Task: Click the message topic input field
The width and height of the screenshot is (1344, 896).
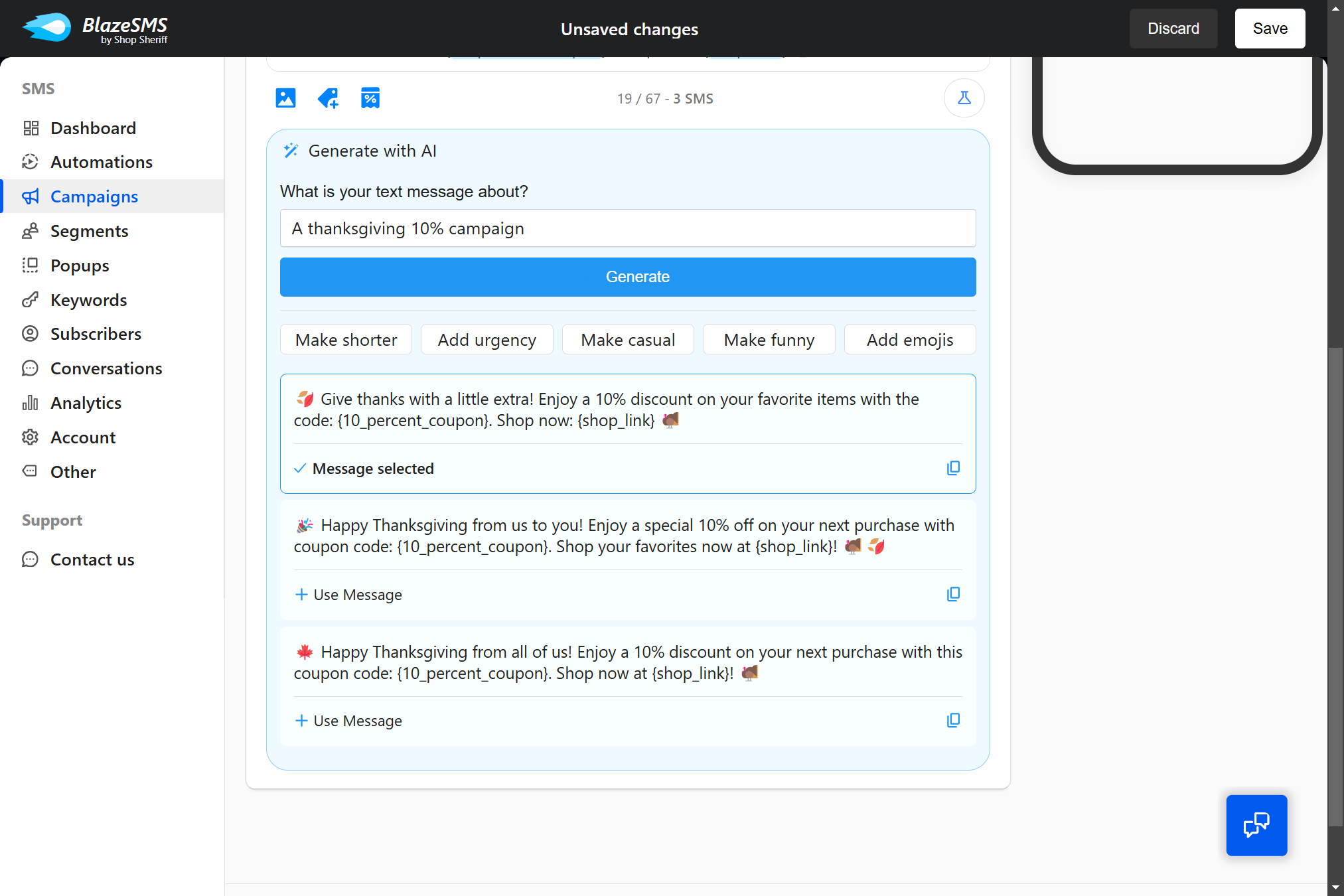Action: pyautogui.click(x=628, y=228)
